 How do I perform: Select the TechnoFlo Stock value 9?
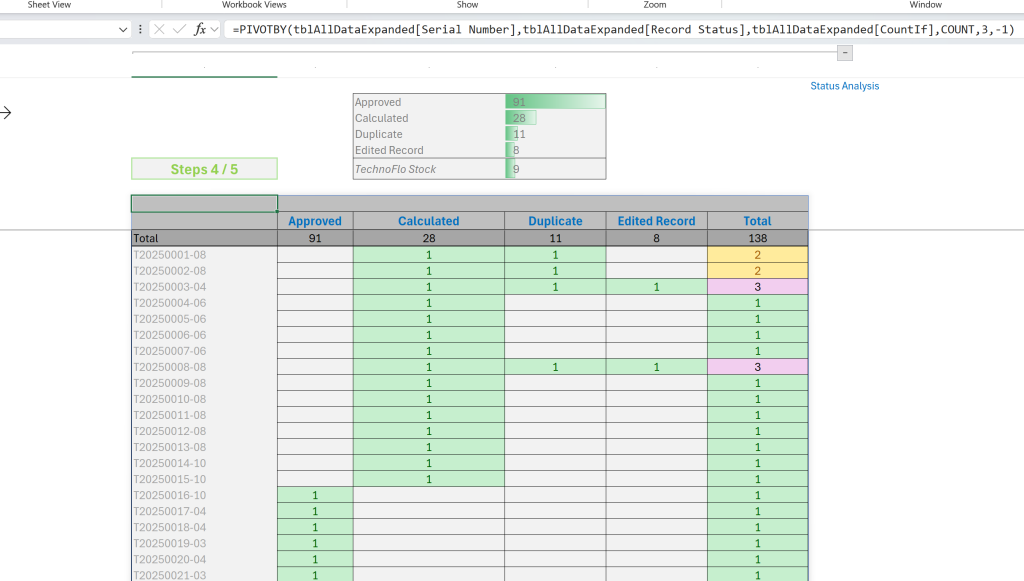(x=556, y=169)
